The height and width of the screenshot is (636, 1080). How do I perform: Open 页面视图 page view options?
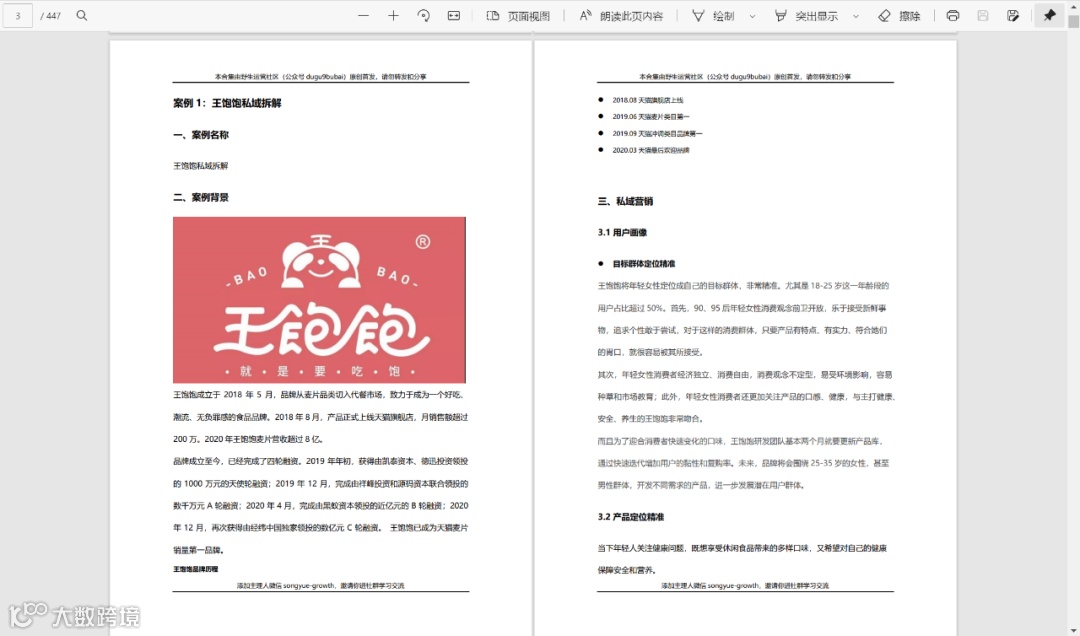tap(519, 16)
